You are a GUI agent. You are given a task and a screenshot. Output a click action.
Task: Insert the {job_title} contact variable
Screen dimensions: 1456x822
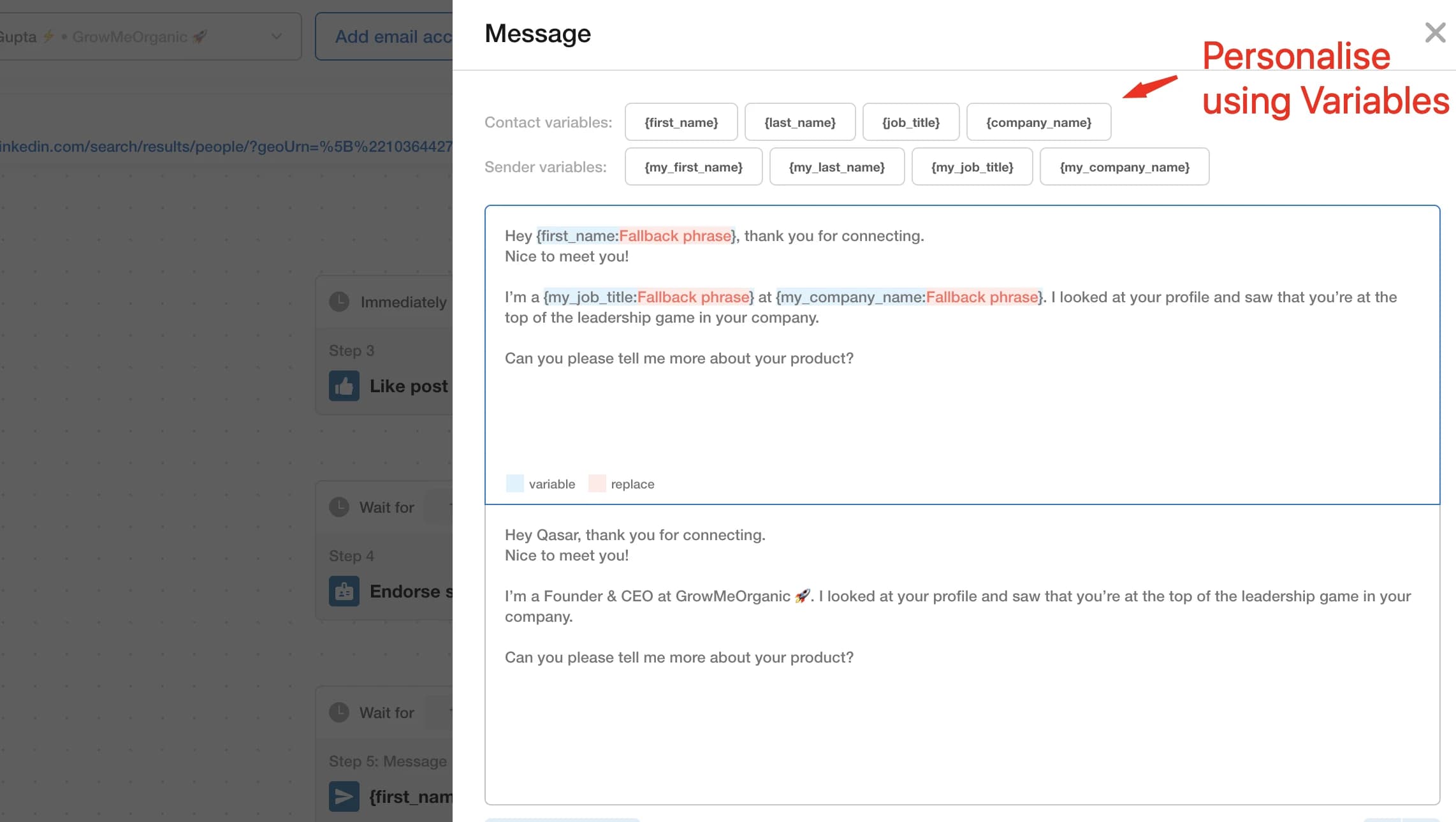tap(911, 122)
